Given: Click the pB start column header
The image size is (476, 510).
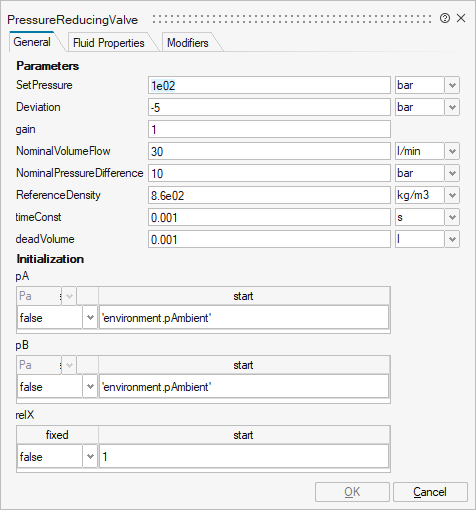Looking at the screenshot, I should 244,365.
